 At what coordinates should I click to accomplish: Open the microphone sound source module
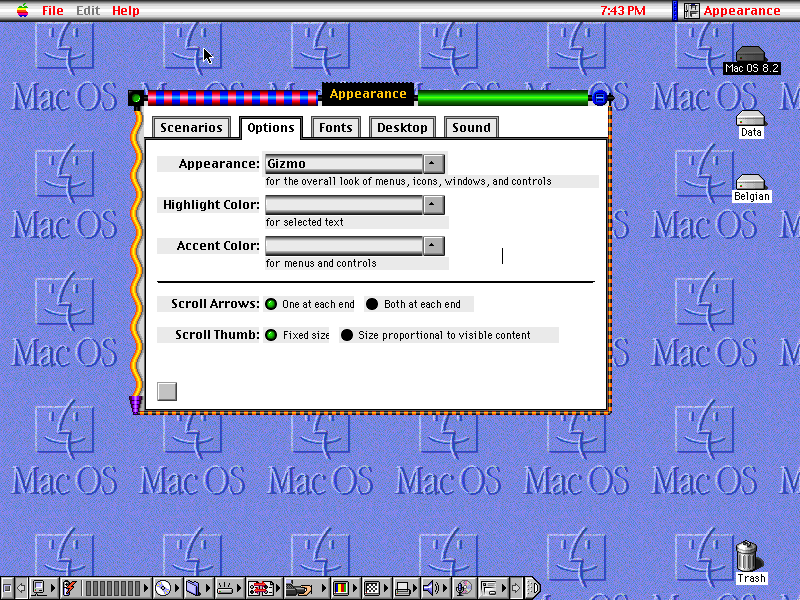click(x=463, y=588)
